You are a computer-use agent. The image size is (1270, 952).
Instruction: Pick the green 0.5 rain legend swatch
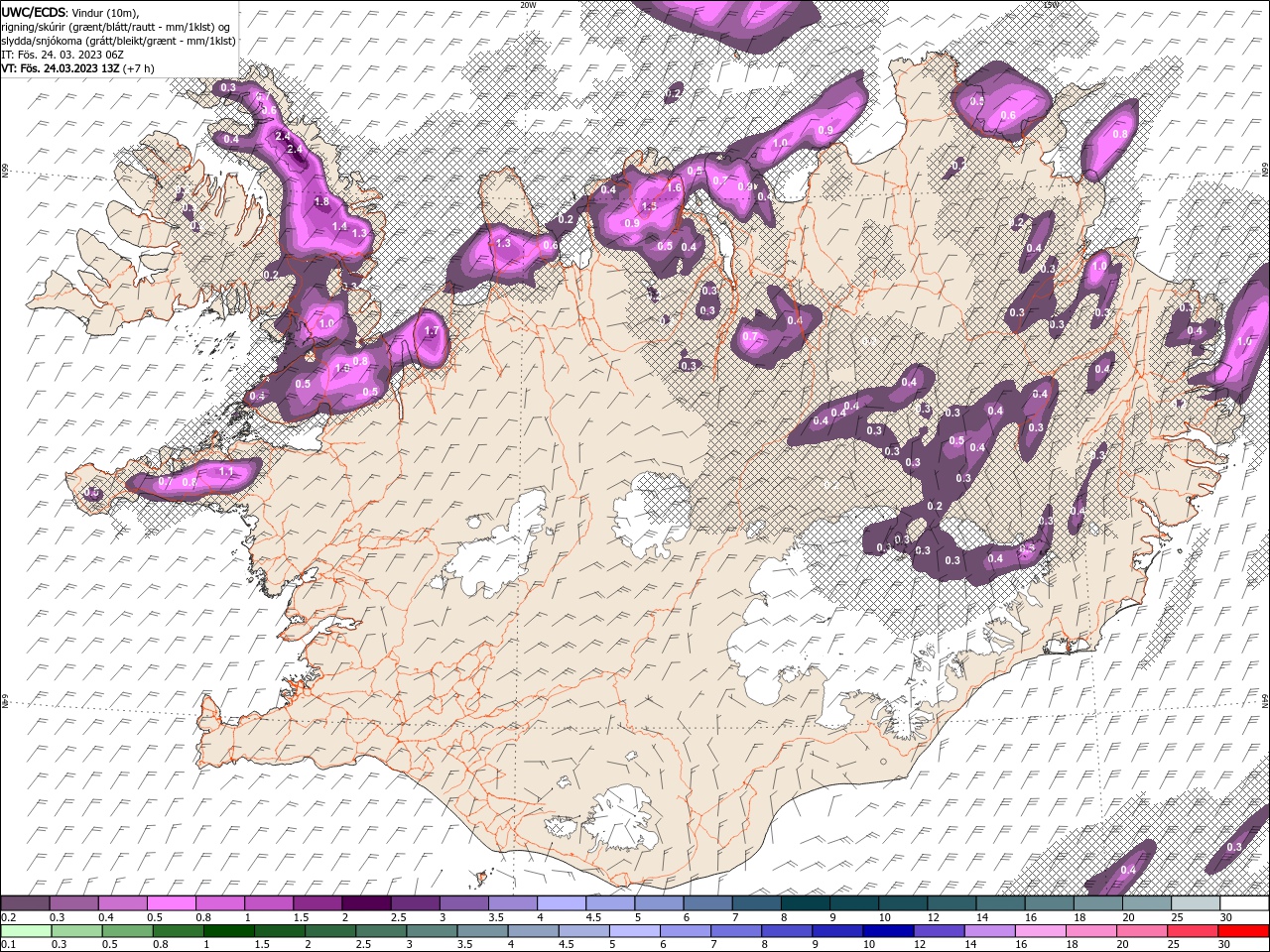click(127, 931)
